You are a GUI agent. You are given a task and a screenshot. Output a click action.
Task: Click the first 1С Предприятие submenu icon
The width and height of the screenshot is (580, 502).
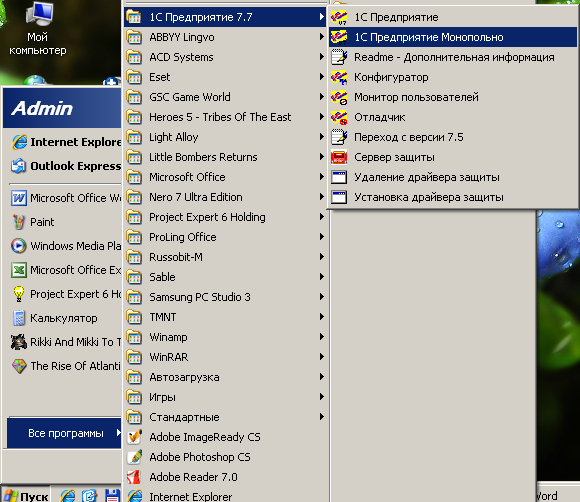point(339,17)
